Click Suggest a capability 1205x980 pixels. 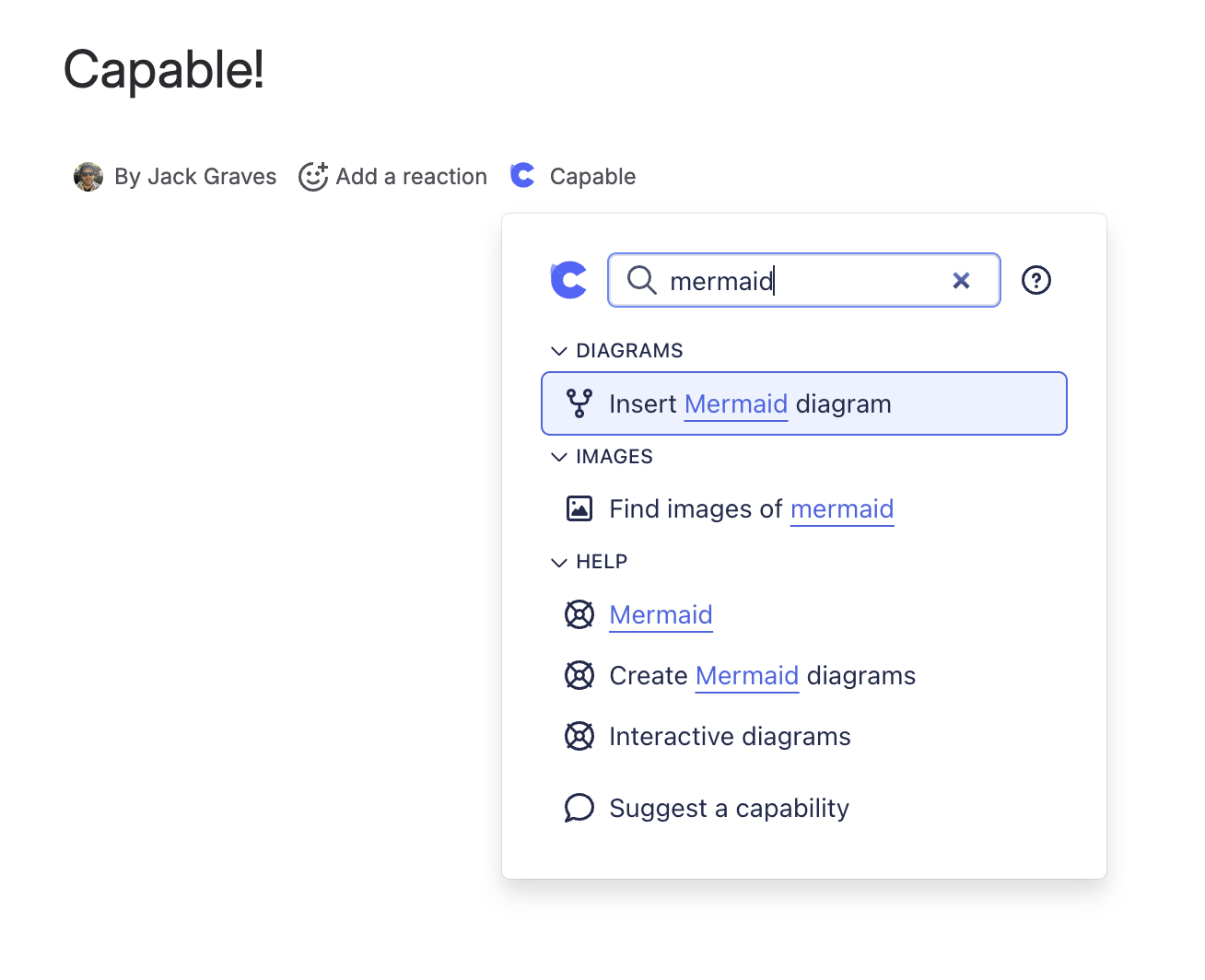[x=729, y=808]
